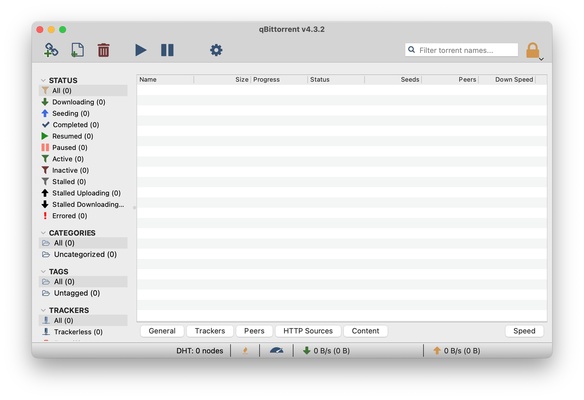Select the Seeding (0) filter
This screenshot has height=400, width=584.
[83, 113]
